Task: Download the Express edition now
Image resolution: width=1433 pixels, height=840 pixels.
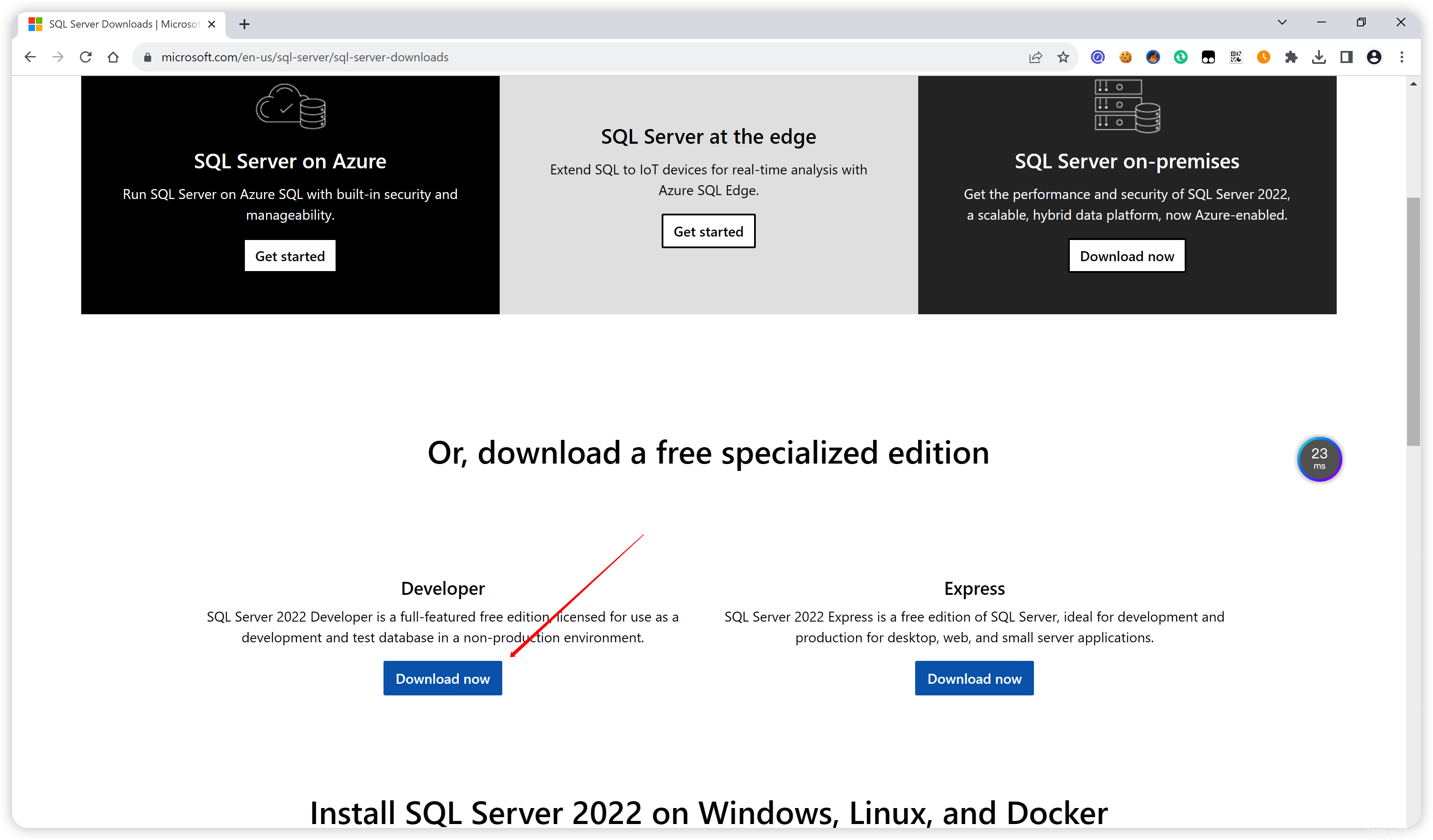Action: coord(974,679)
